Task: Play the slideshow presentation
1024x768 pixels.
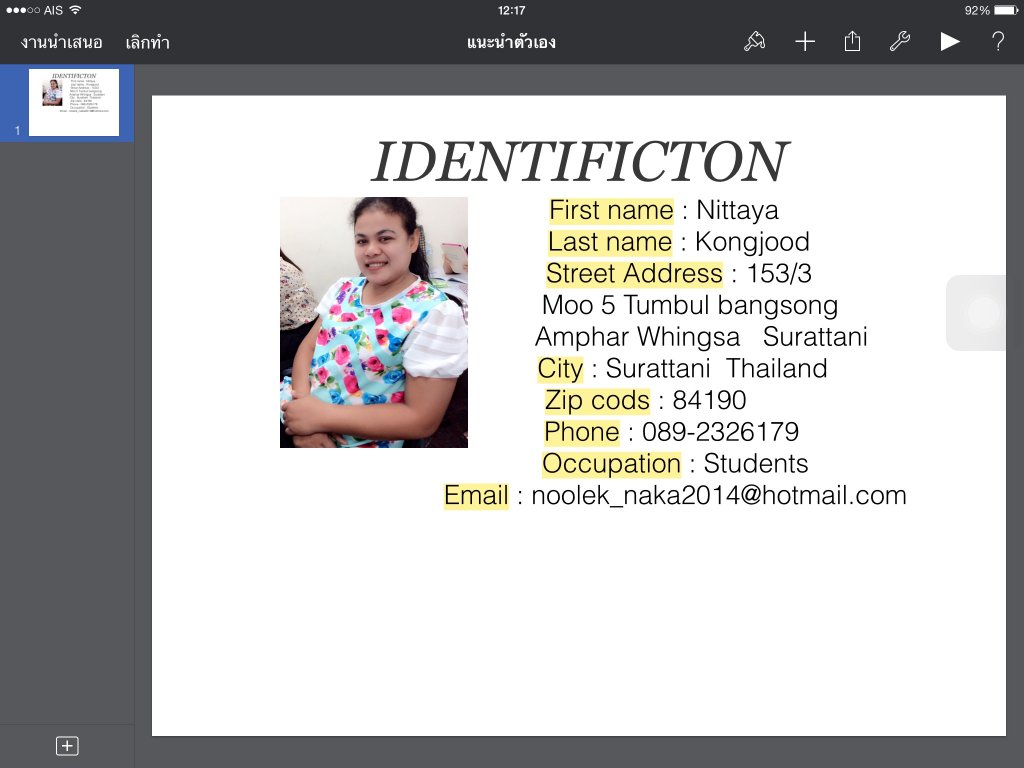Action: pos(949,41)
